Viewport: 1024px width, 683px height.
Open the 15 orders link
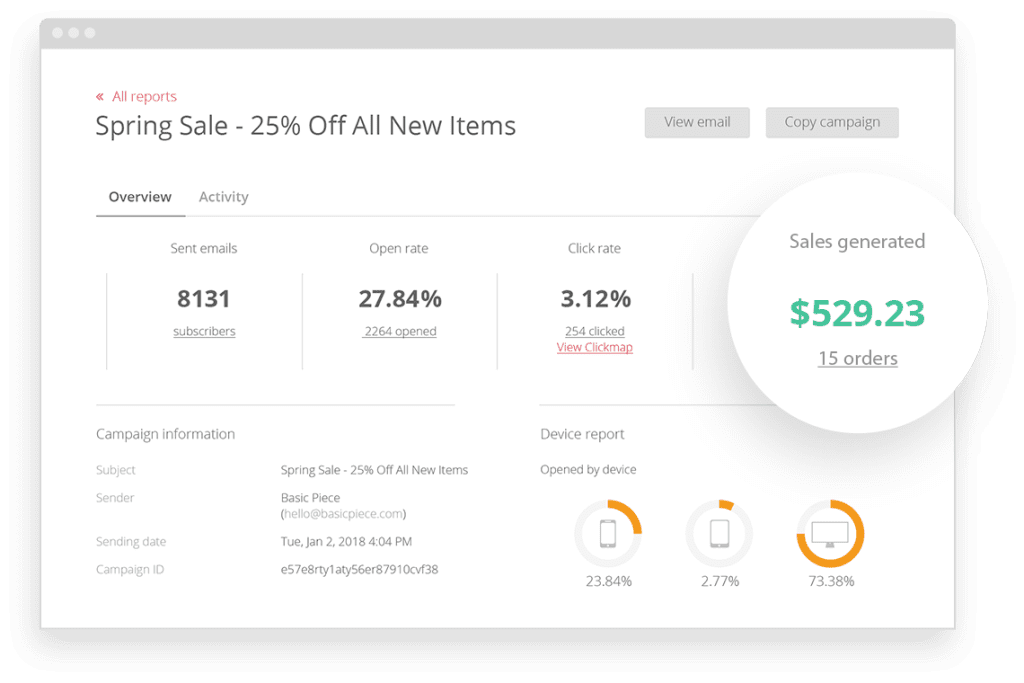click(857, 358)
